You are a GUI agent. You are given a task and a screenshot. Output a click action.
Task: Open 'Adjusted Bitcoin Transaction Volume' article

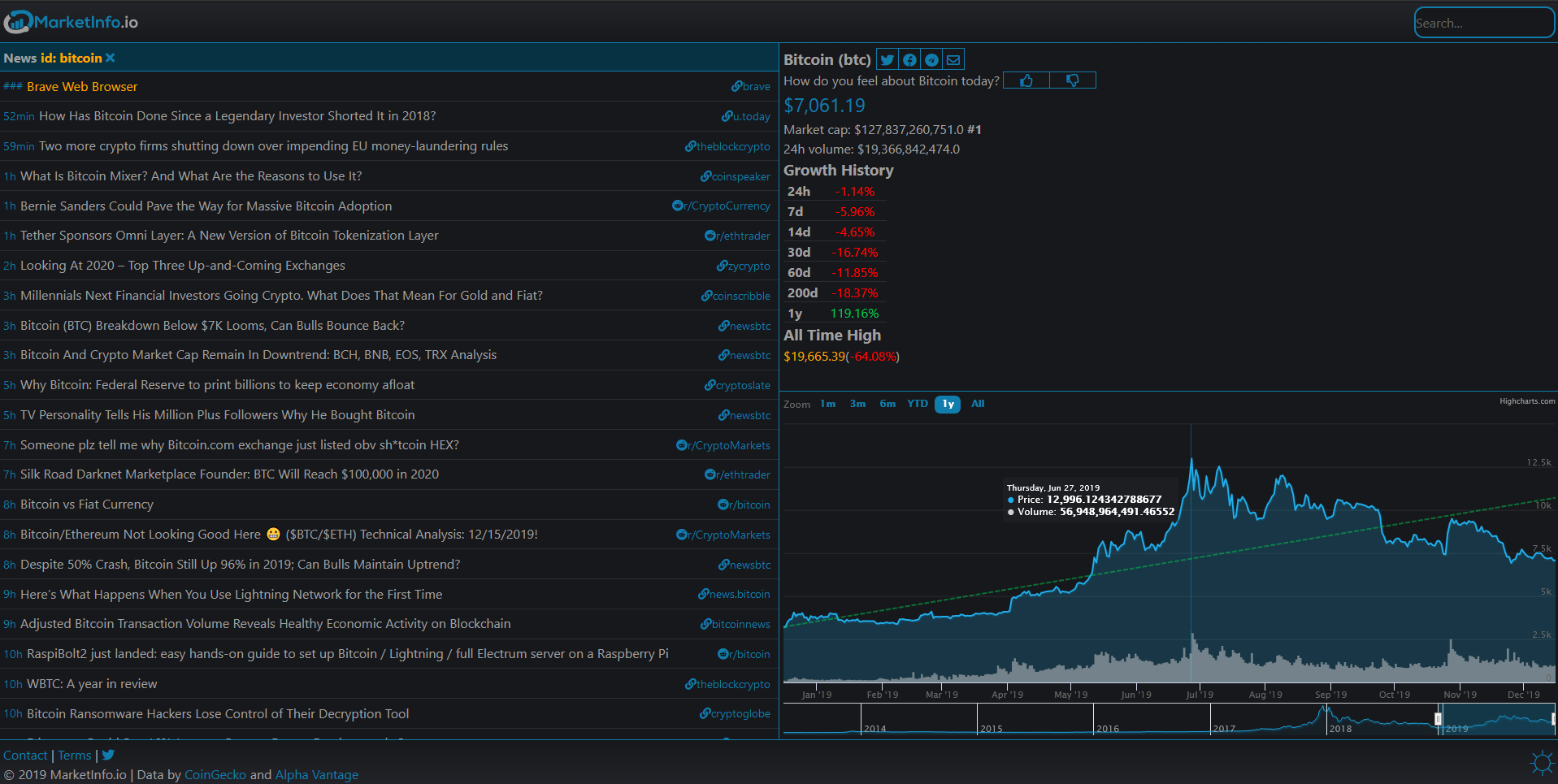pyautogui.click(x=266, y=624)
